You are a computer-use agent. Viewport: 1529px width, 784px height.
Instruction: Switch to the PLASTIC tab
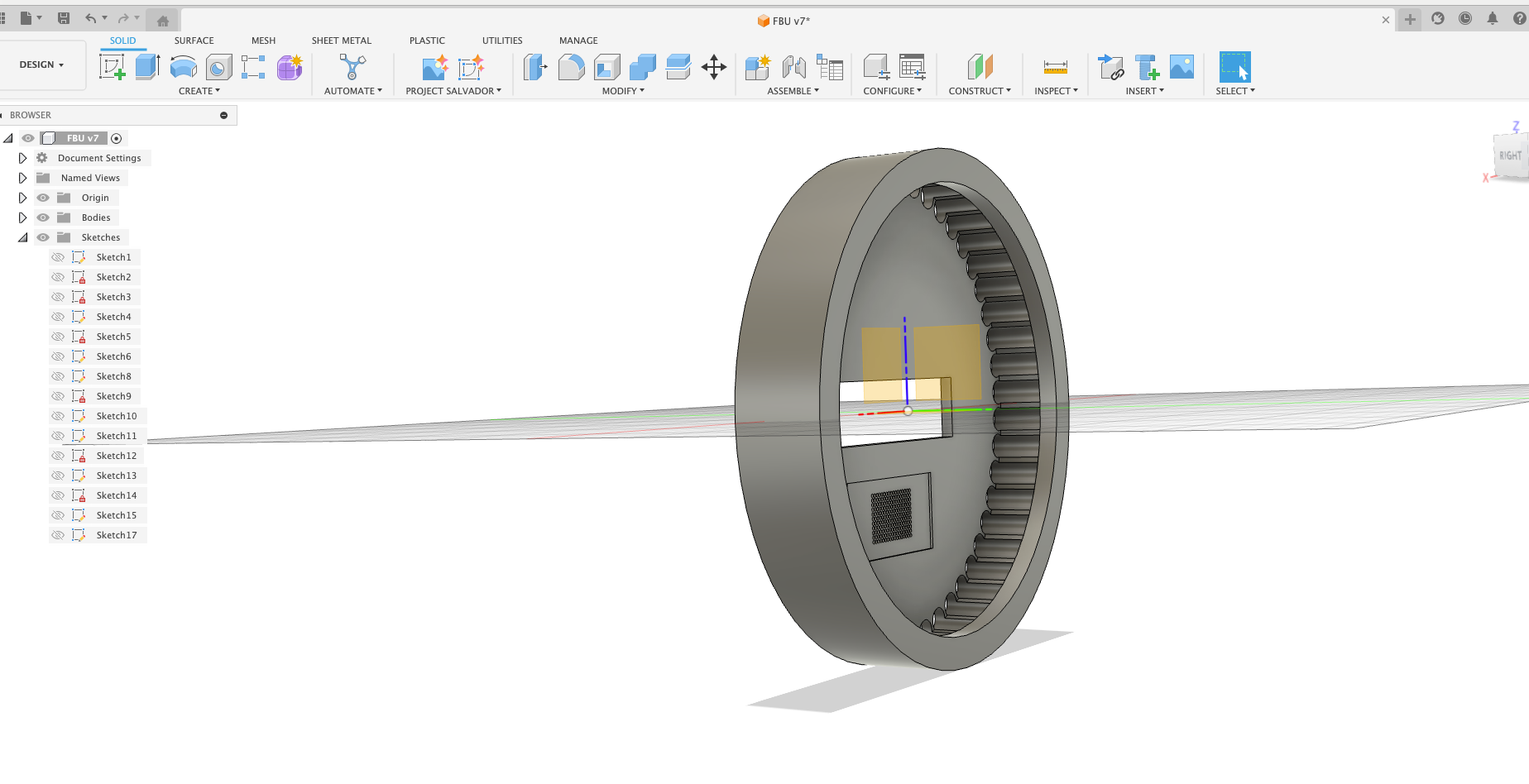[427, 41]
